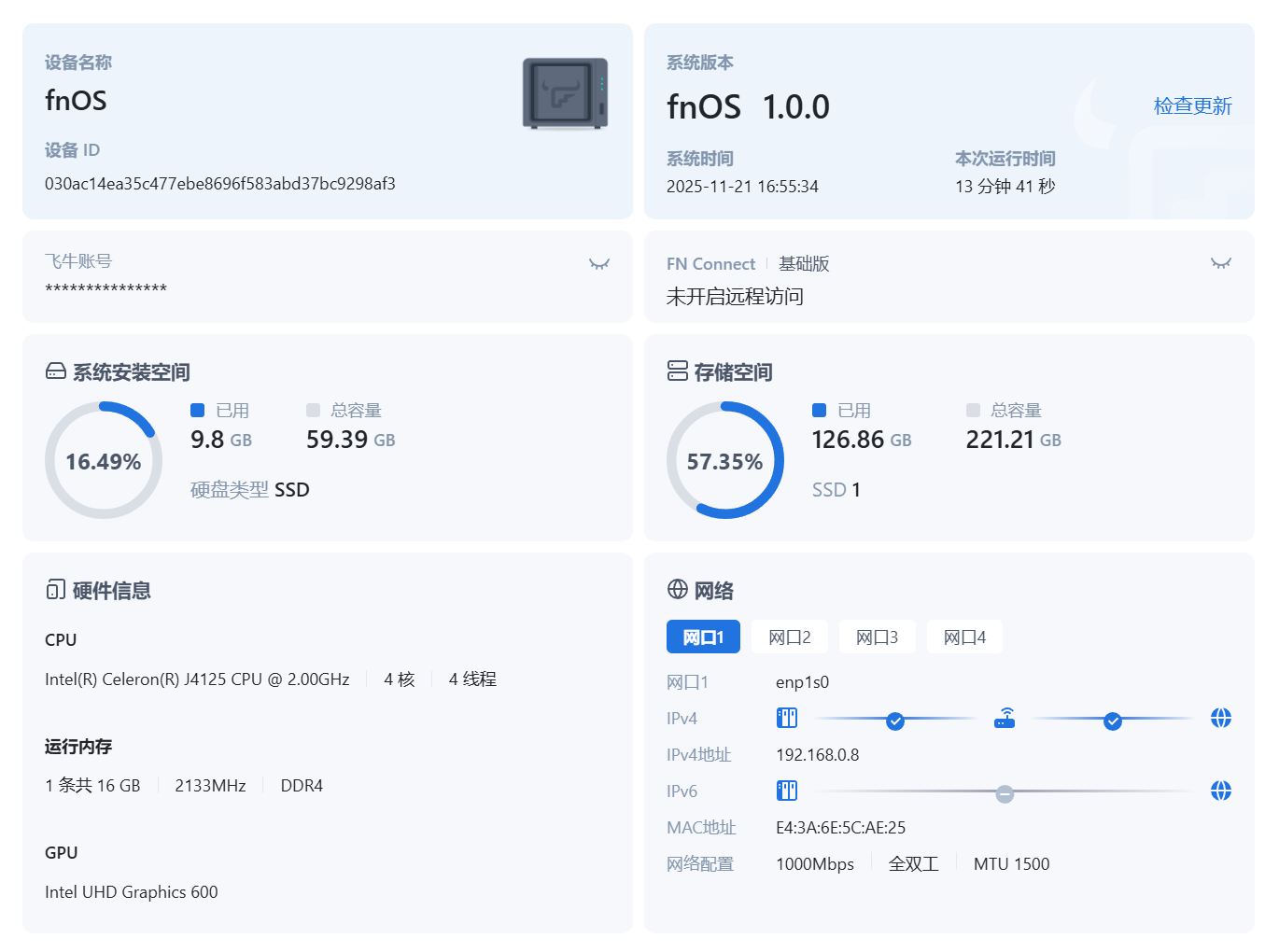Screen dimensions: 1279x952
Task: Click the device ID string
Action: coord(220,184)
